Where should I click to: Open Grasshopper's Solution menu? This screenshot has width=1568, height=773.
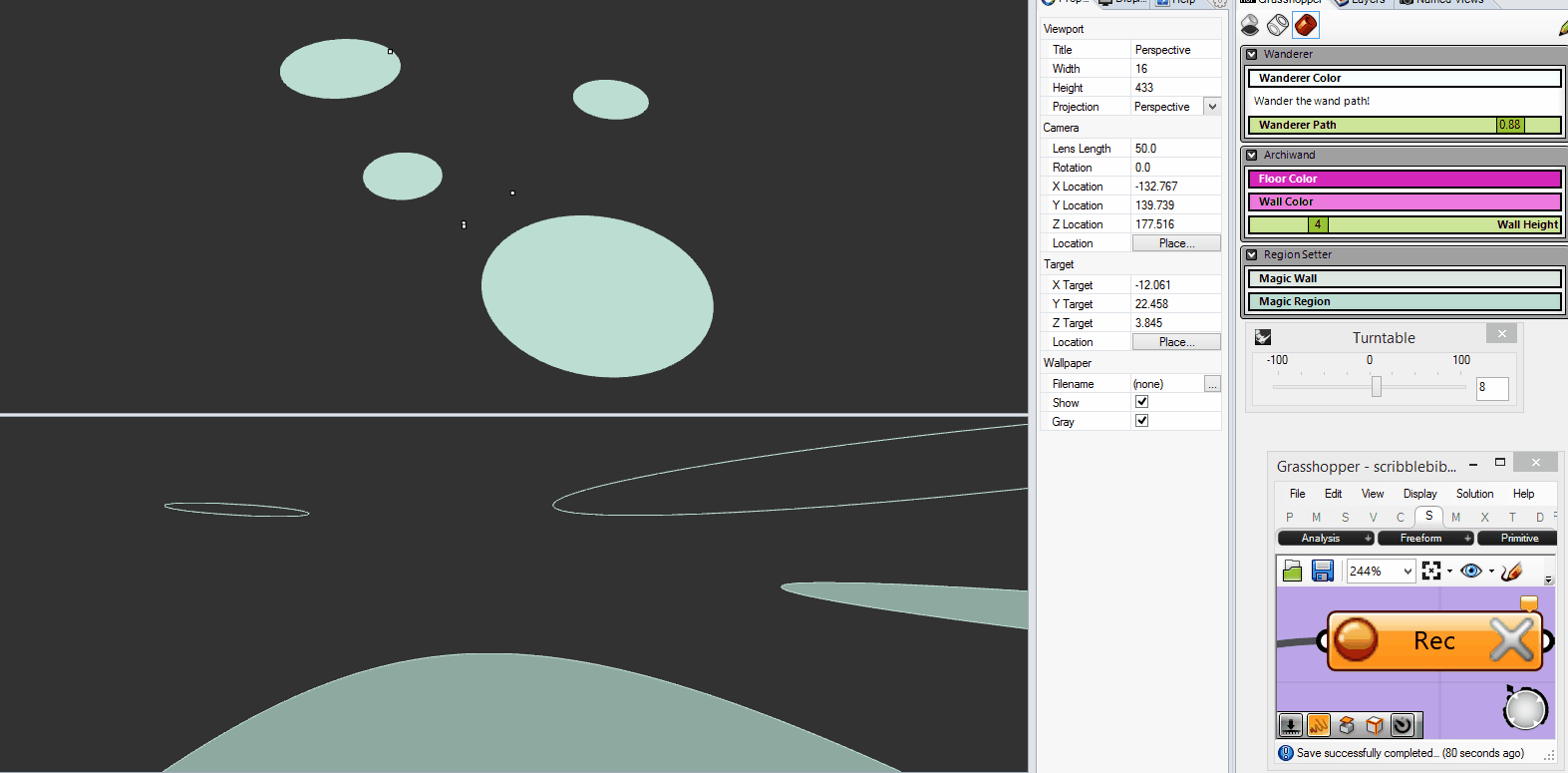pos(1474,494)
